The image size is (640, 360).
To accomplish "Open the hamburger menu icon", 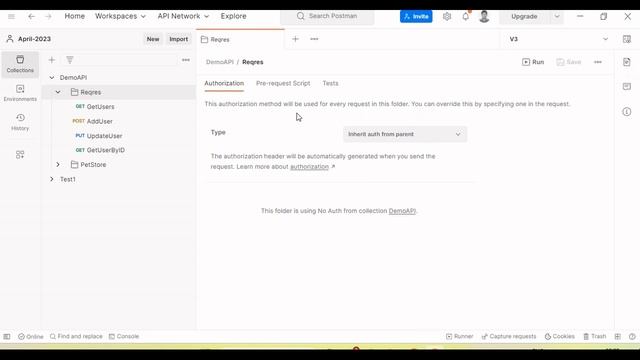I will (x=11, y=16).
